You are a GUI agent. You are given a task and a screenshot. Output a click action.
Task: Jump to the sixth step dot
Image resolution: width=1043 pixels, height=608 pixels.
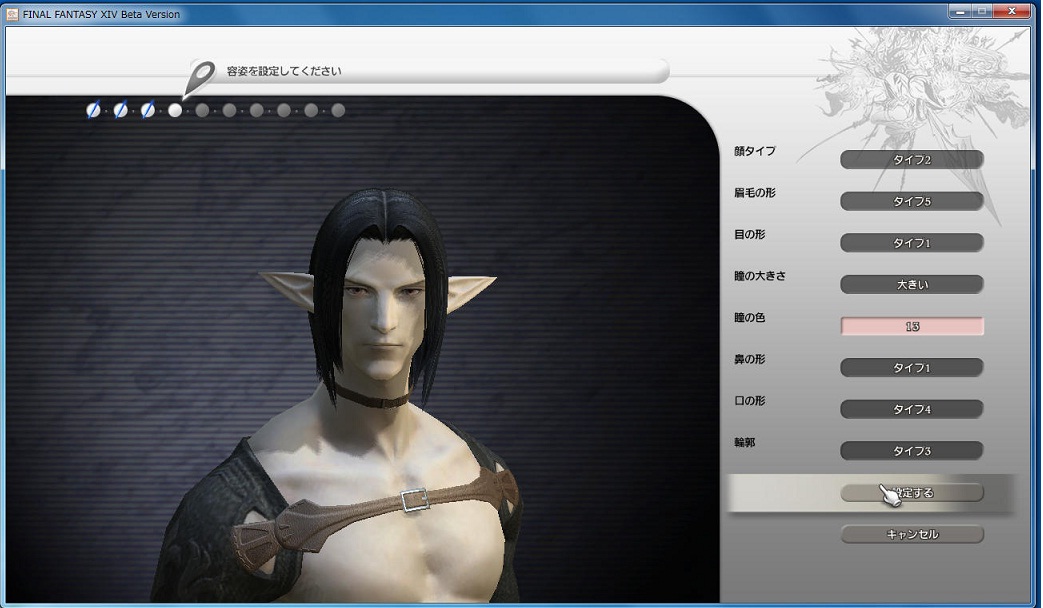pos(229,110)
